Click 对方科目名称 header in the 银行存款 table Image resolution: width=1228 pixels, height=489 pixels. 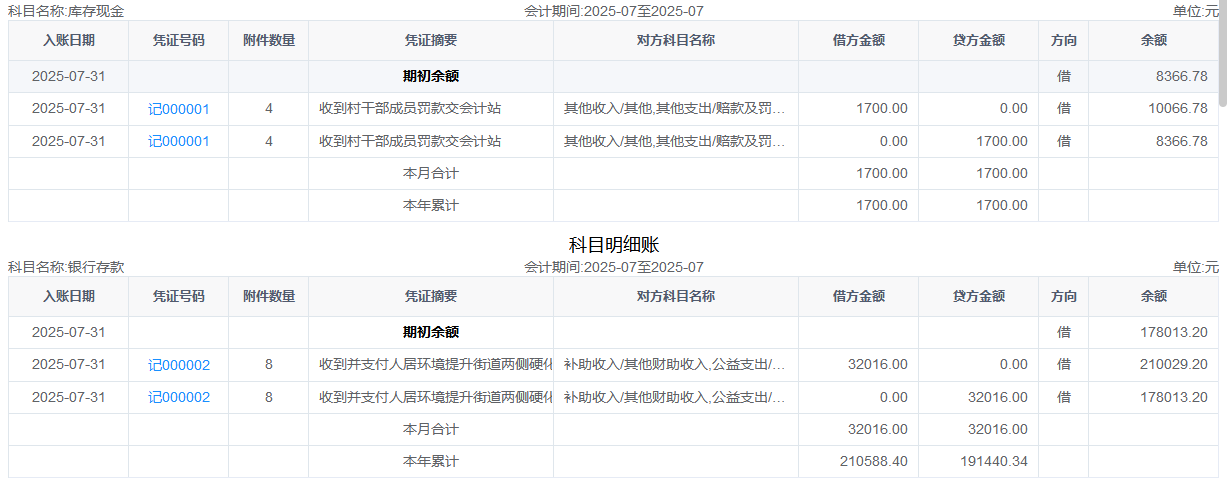(x=675, y=297)
